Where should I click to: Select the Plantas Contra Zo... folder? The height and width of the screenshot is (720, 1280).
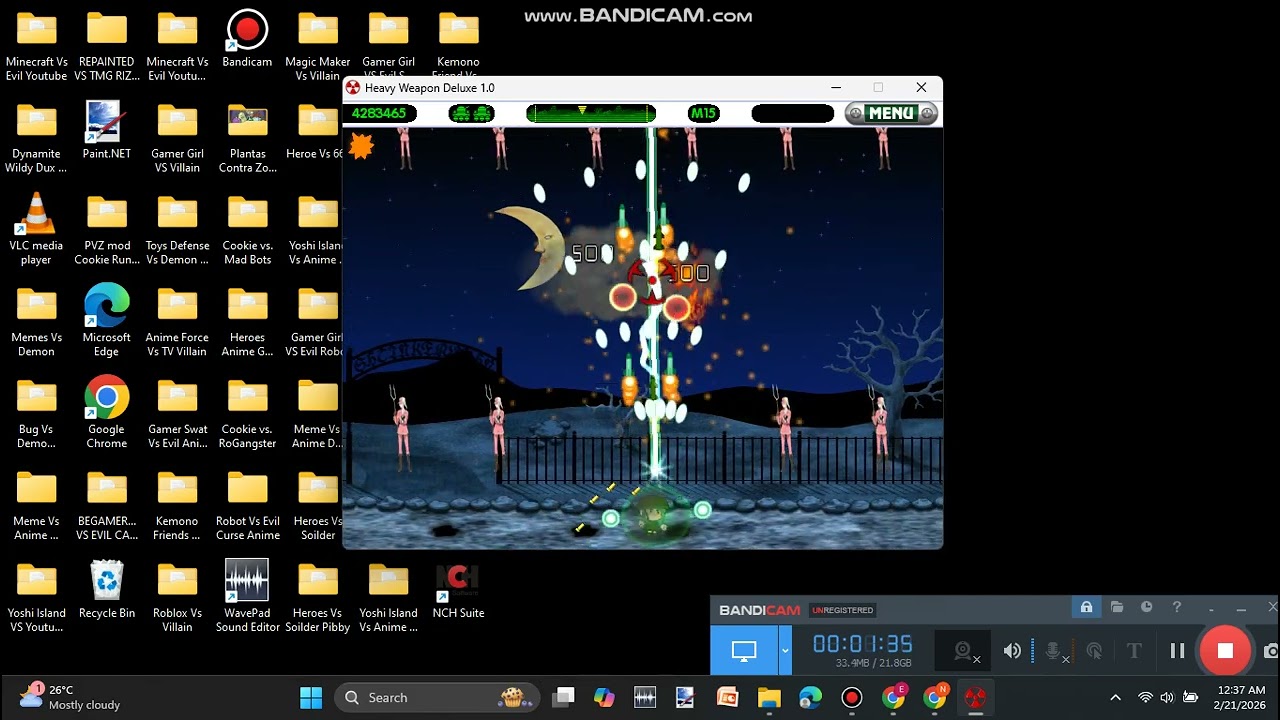[x=247, y=138]
